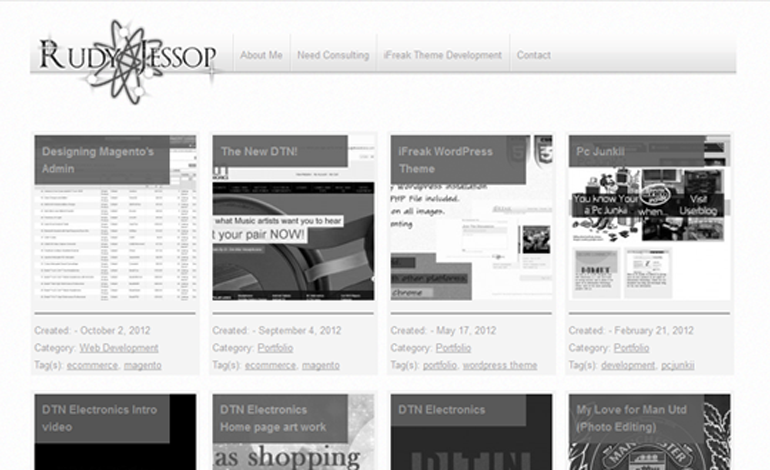Open the Designing Magento's Admin post title
Image resolution: width=770 pixels, height=470 pixels.
(x=98, y=160)
